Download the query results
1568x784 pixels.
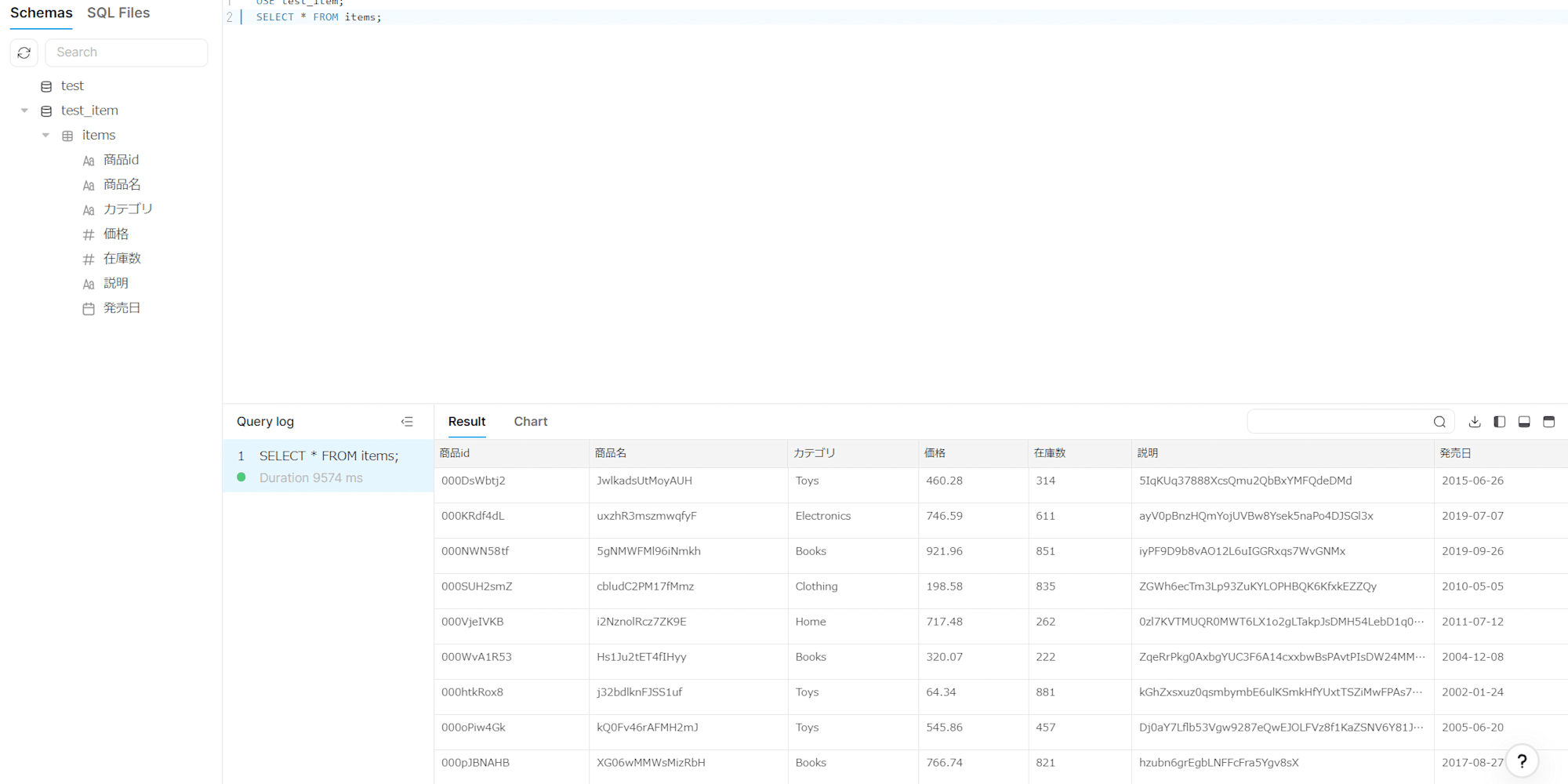click(x=1475, y=422)
